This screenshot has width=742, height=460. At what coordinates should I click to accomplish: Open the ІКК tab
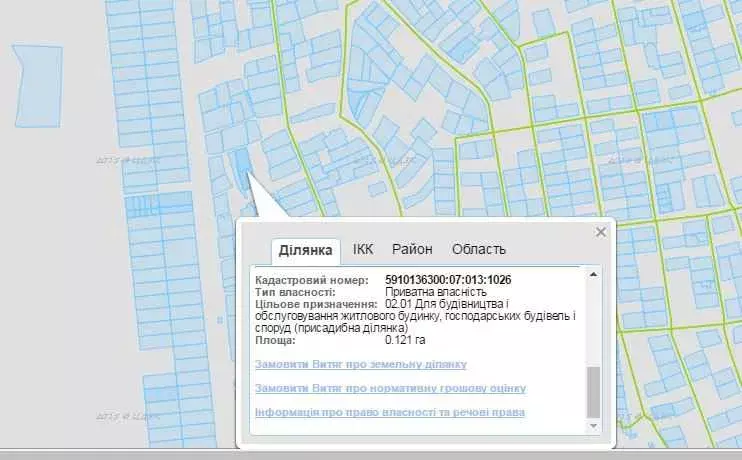[x=363, y=249]
